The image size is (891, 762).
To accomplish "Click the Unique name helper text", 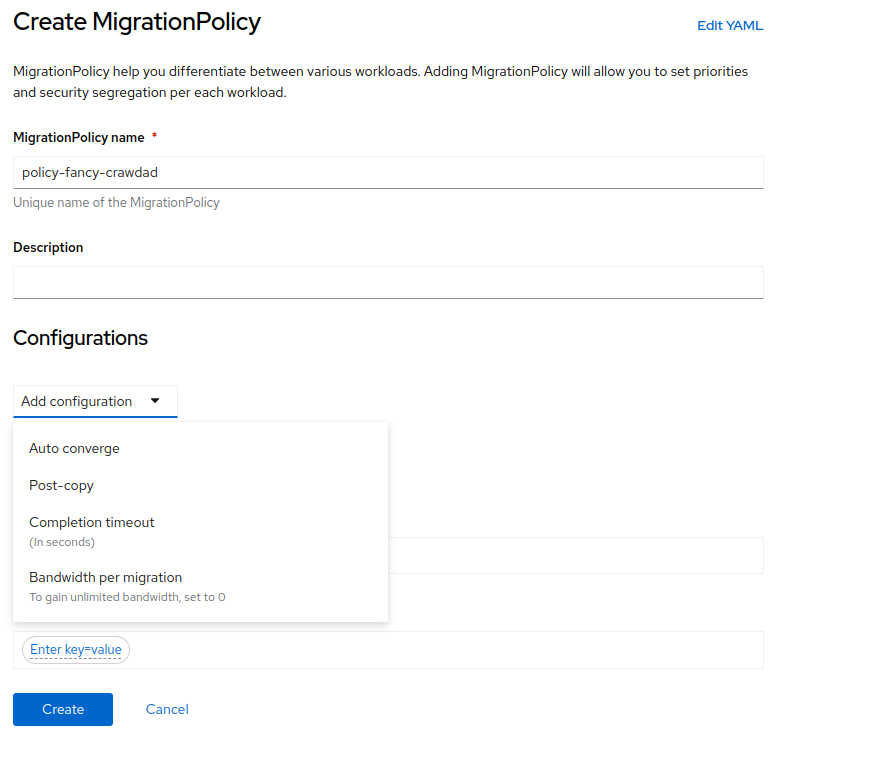I will coord(116,202).
